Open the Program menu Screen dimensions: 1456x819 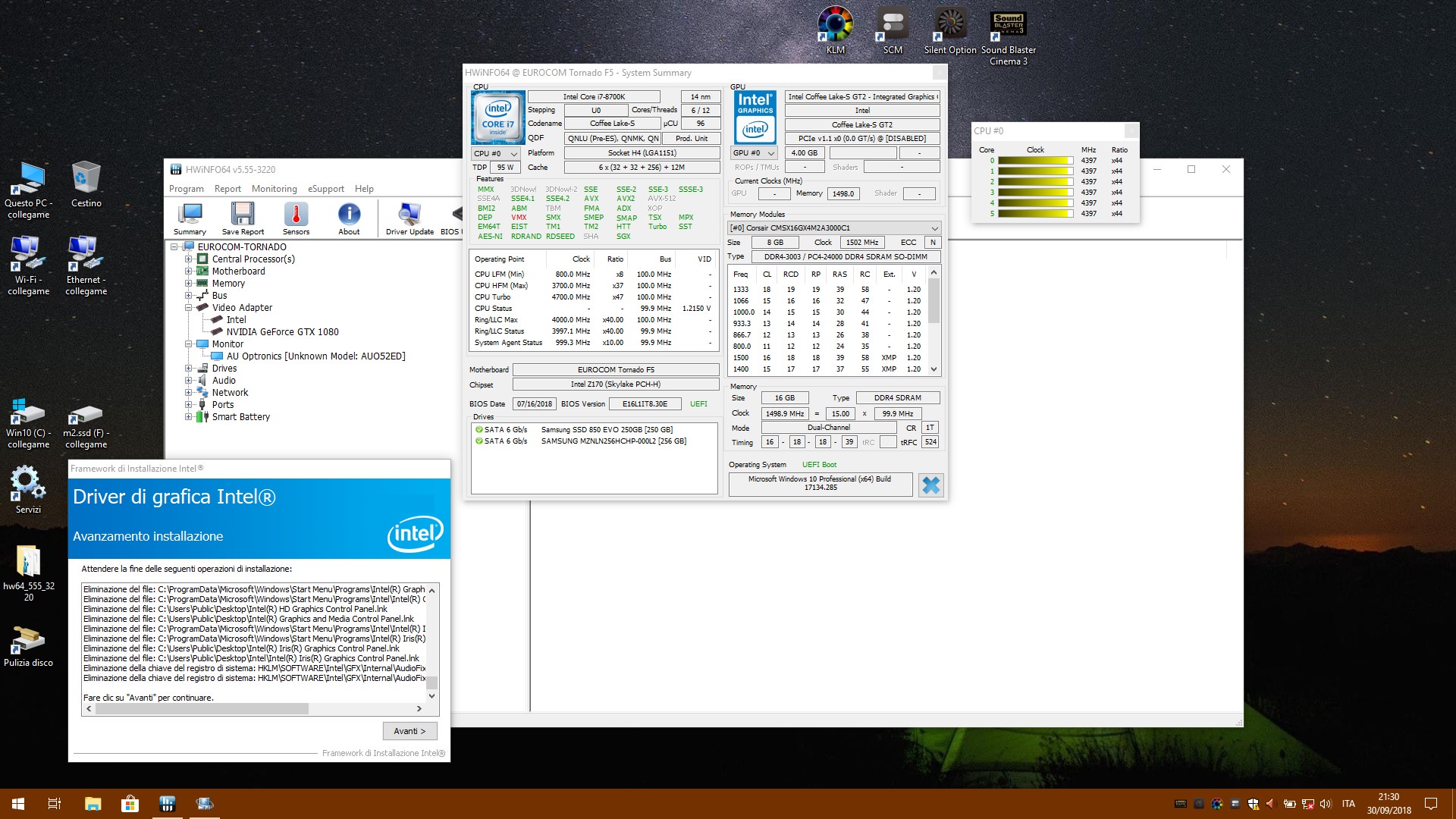coord(186,189)
